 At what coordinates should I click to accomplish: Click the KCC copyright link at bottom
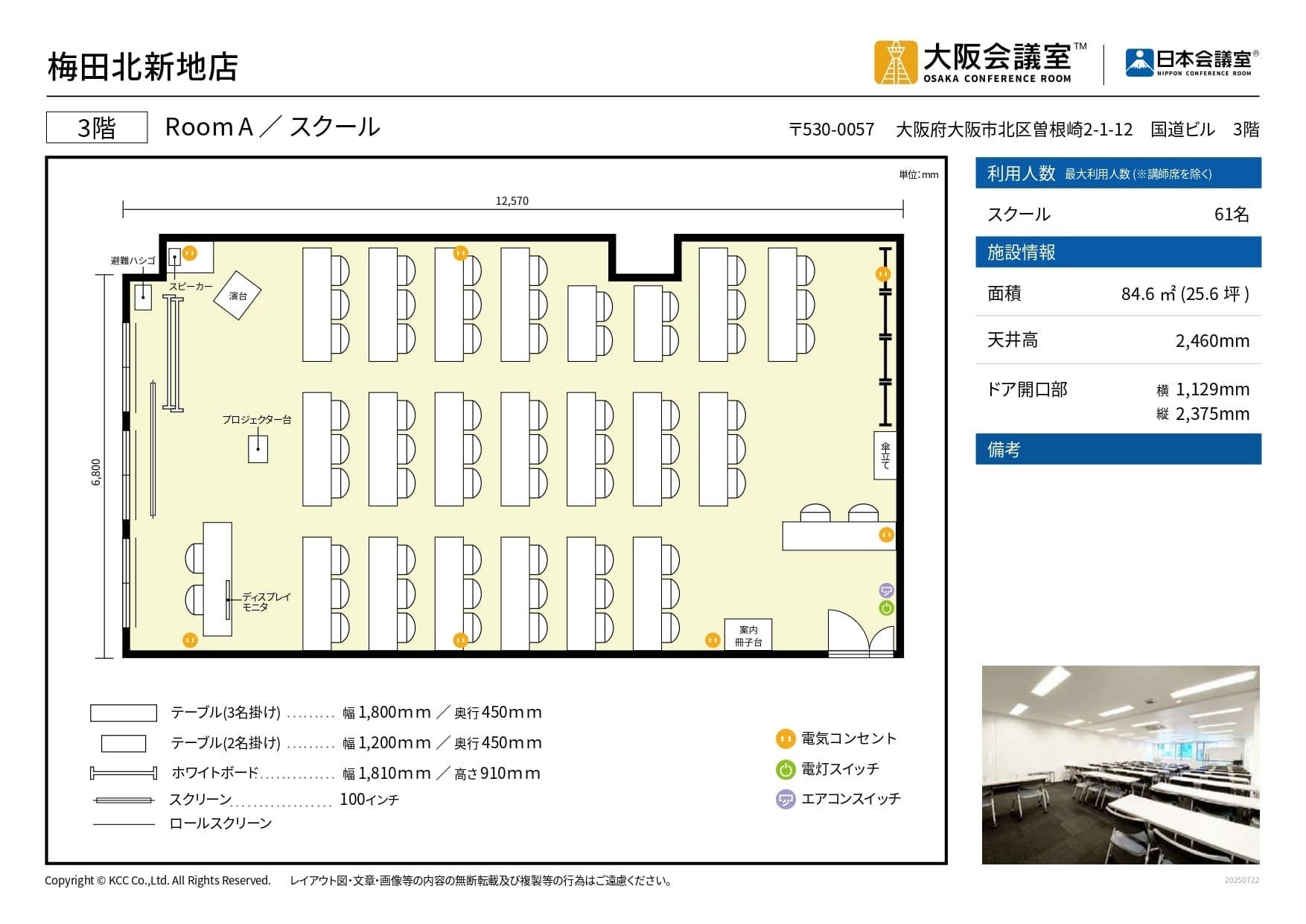click(x=156, y=880)
